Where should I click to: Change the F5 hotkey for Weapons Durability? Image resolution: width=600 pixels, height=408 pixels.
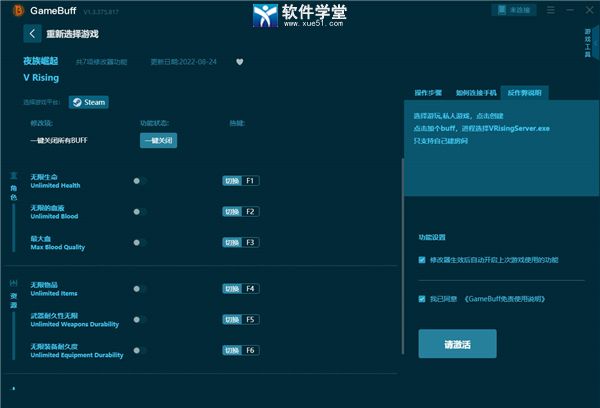click(x=241, y=320)
